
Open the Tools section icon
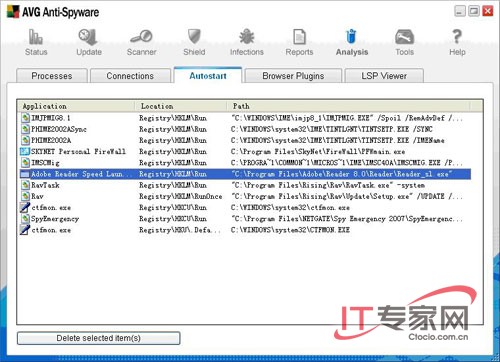pos(404,37)
